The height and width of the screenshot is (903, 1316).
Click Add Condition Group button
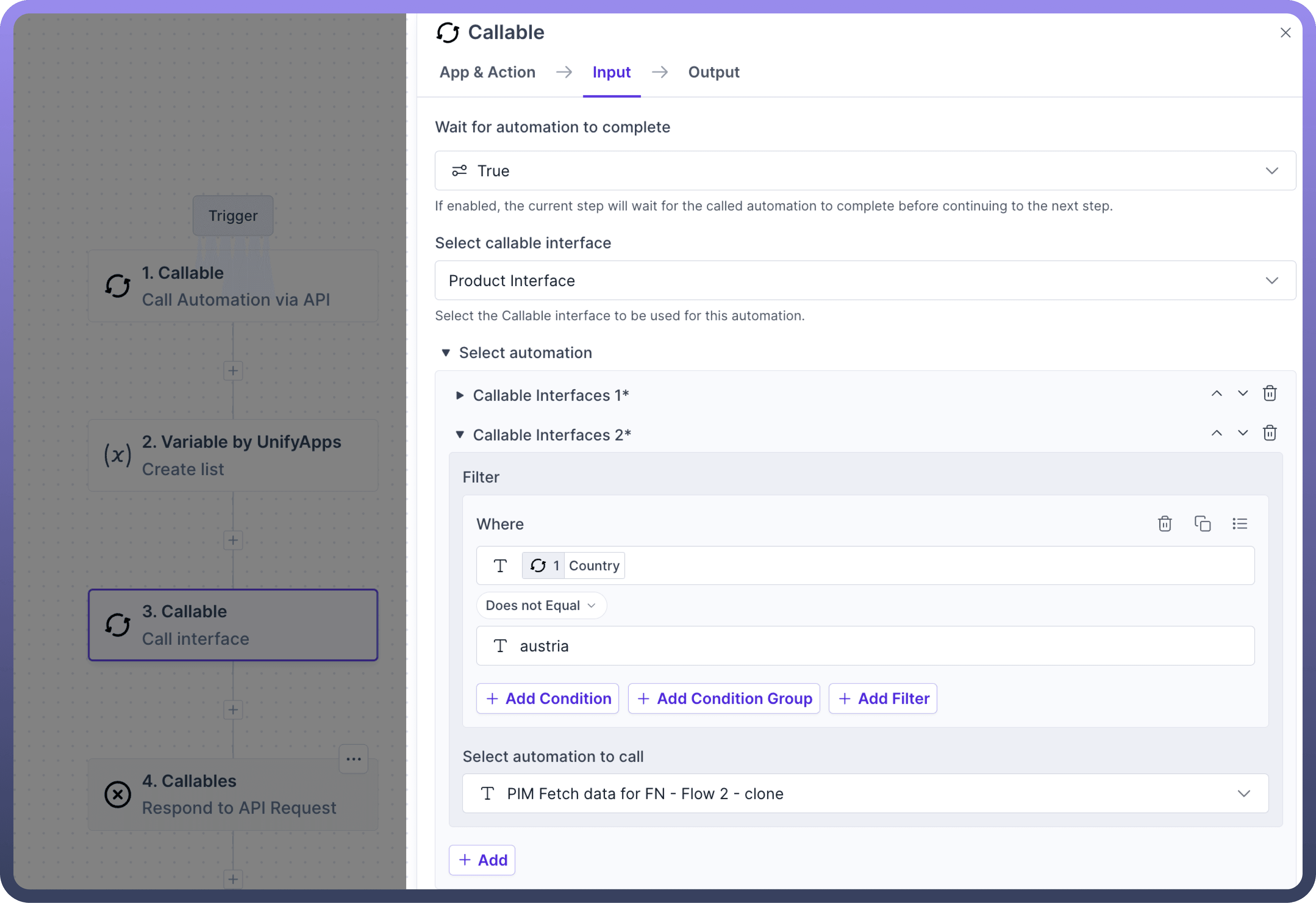(x=724, y=698)
